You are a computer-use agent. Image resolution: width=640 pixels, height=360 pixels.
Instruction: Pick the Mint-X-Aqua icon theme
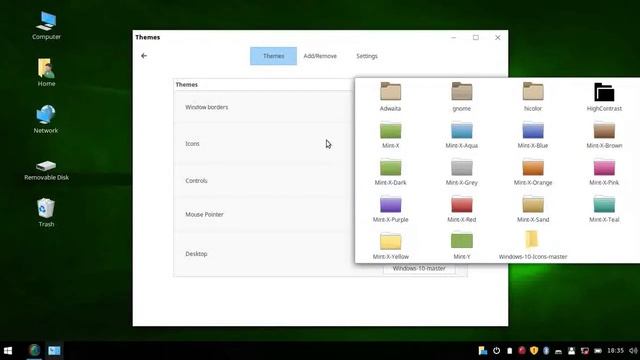(x=462, y=135)
